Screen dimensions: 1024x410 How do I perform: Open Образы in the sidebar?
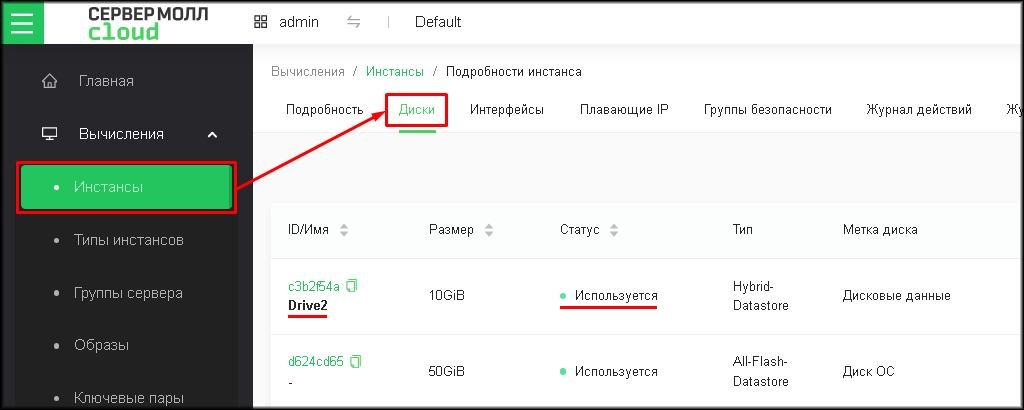[x=101, y=345]
